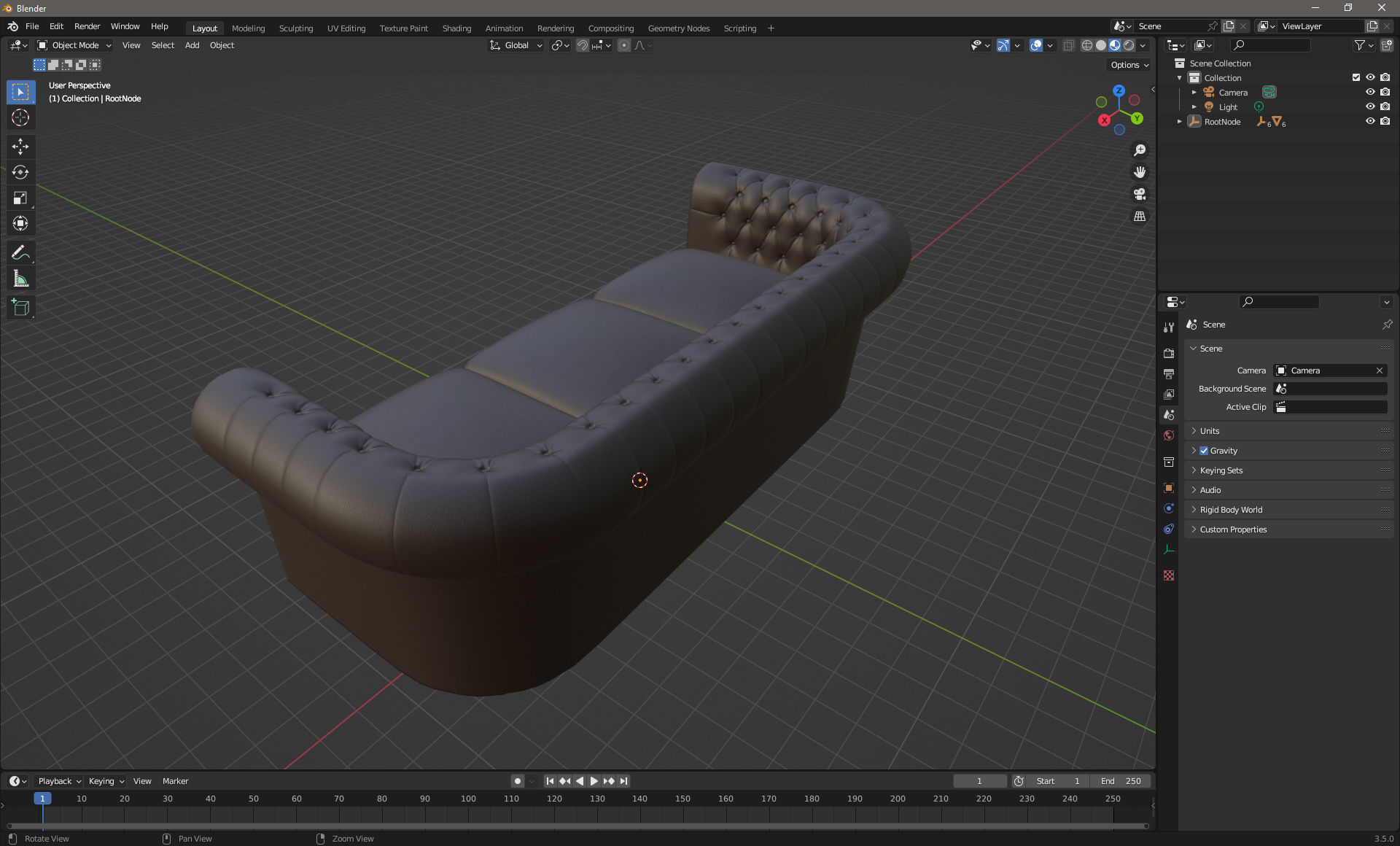
Task: Expand the Rigid Body World panel
Action: tap(1288, 510)
